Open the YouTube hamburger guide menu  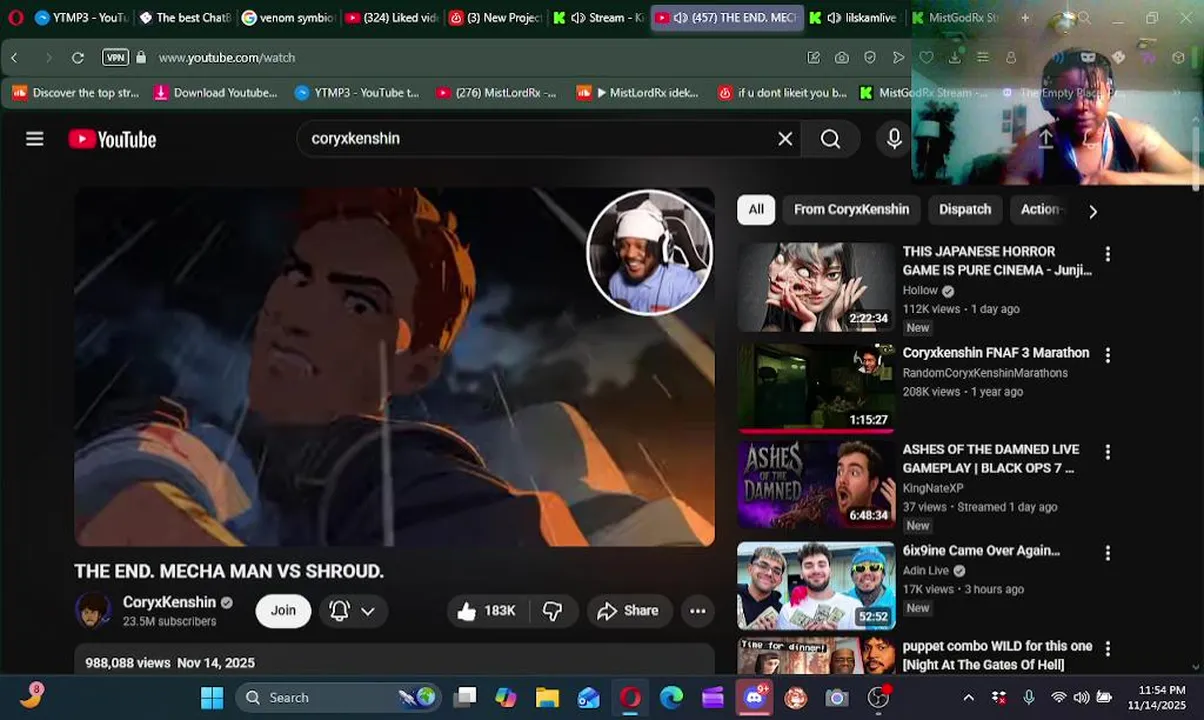(35, 139)
